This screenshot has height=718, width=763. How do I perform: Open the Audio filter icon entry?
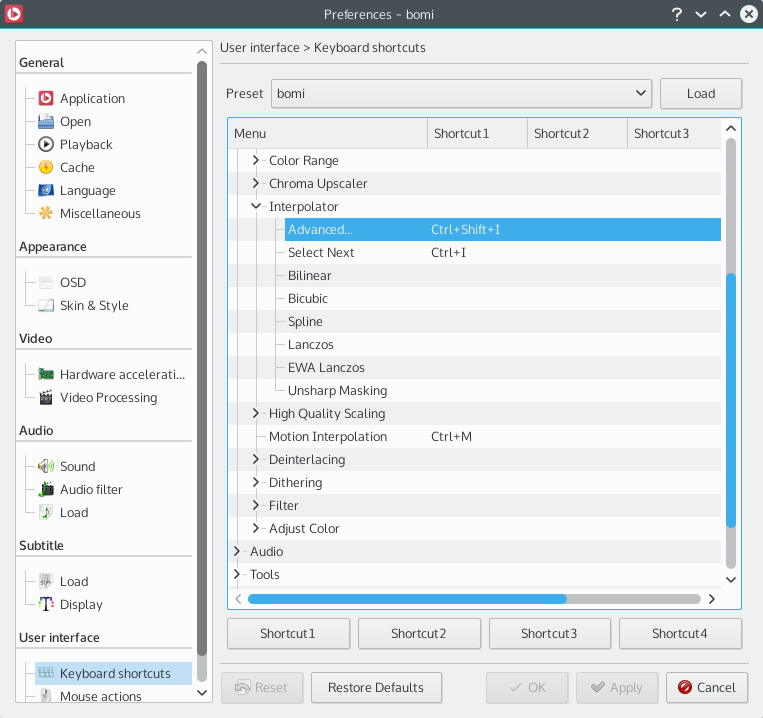point(45,489)
